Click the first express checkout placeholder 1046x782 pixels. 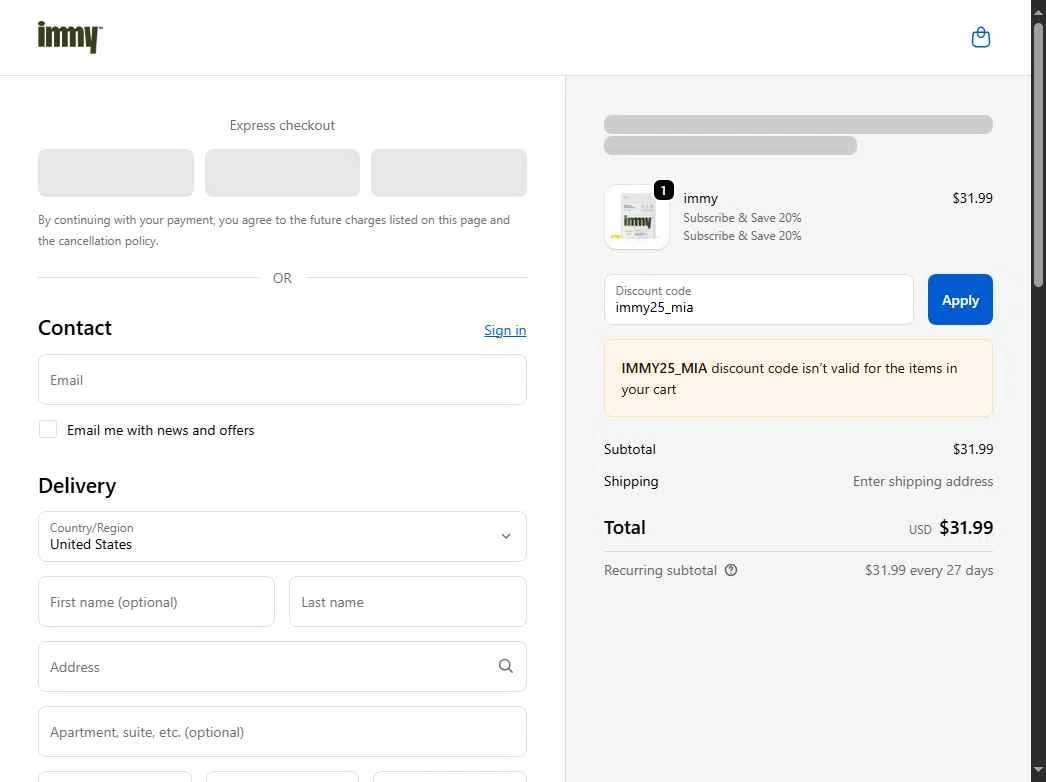116,173
